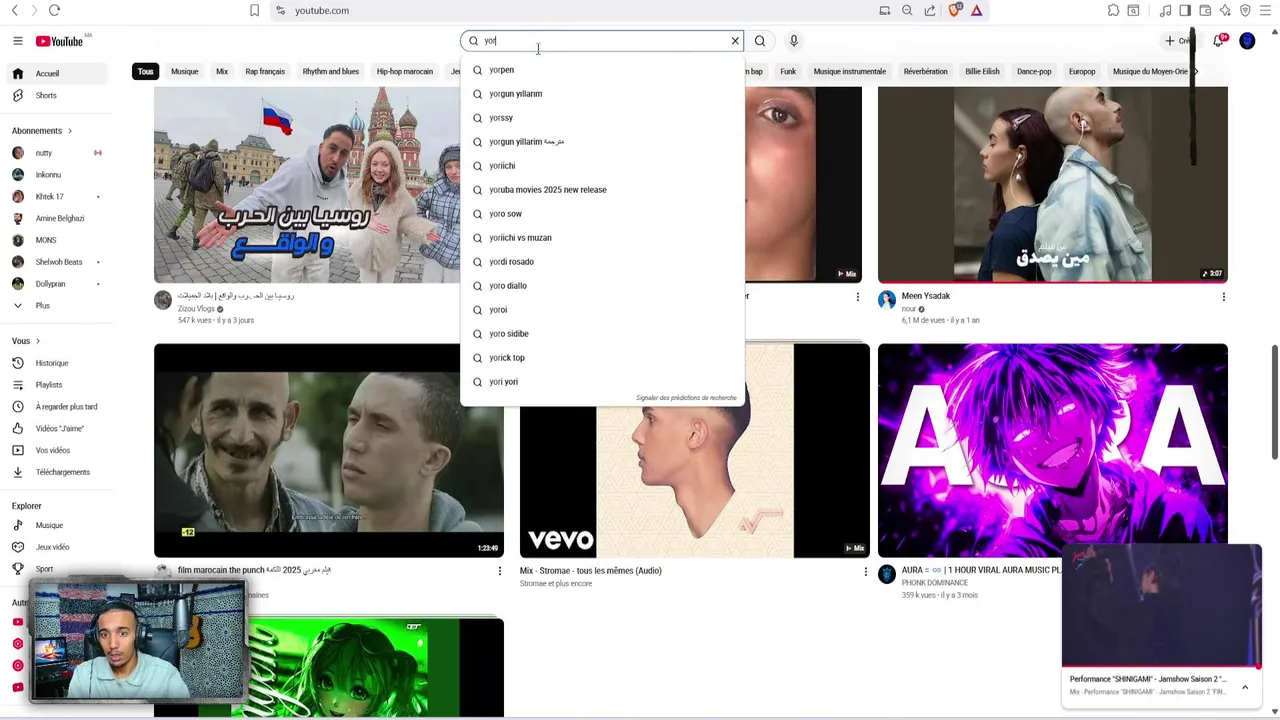
Task: Open site settings icon in address bar
Action: (x=281, y=10)
